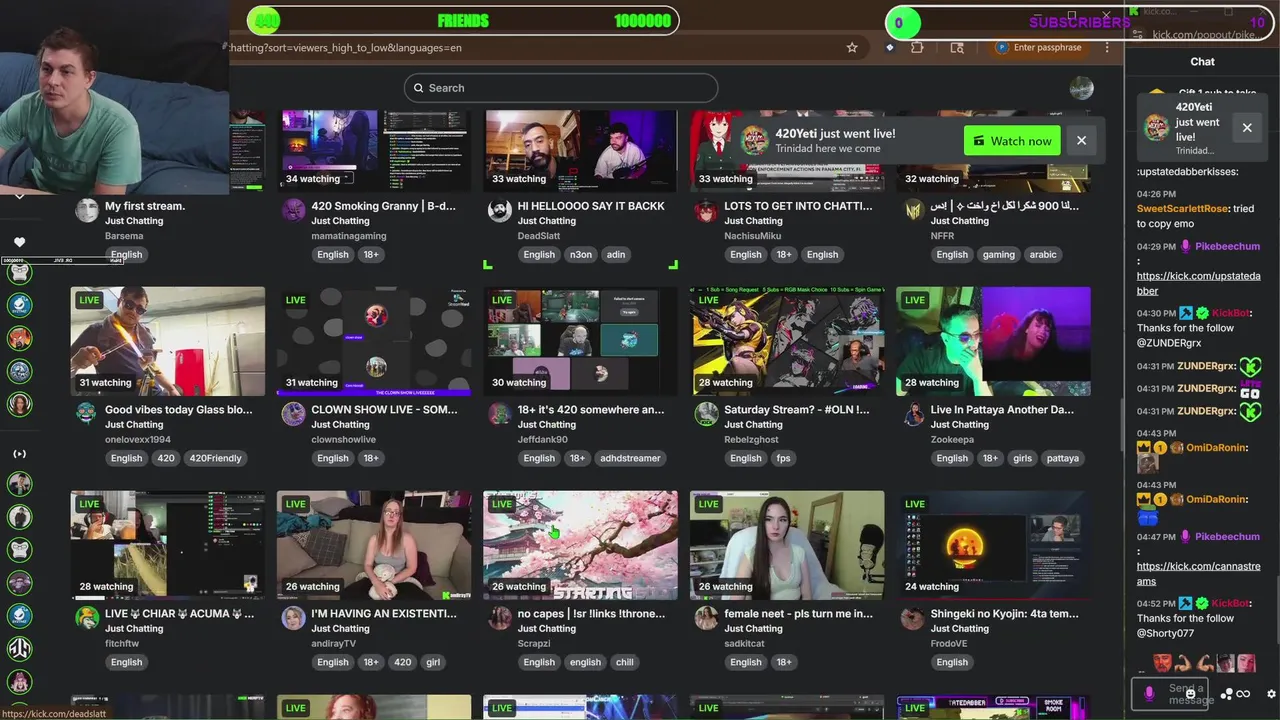This screenshot has height=720, width=1280.
Task: Click the Chat header in popout window
Action: 1202,62
